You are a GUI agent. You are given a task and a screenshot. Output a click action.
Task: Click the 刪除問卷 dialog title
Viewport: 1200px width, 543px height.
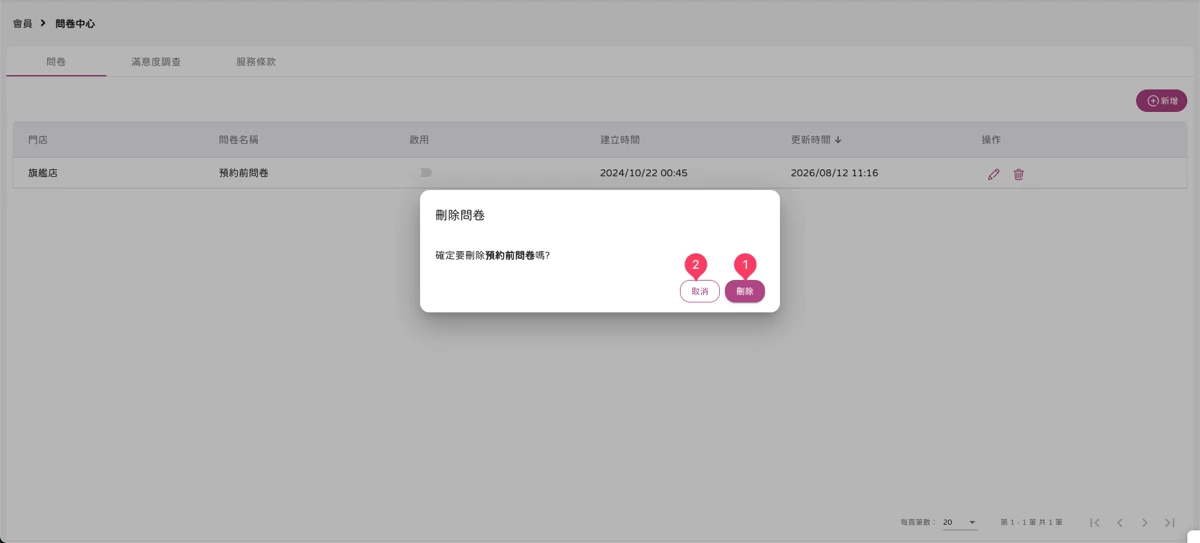[460, 215]
